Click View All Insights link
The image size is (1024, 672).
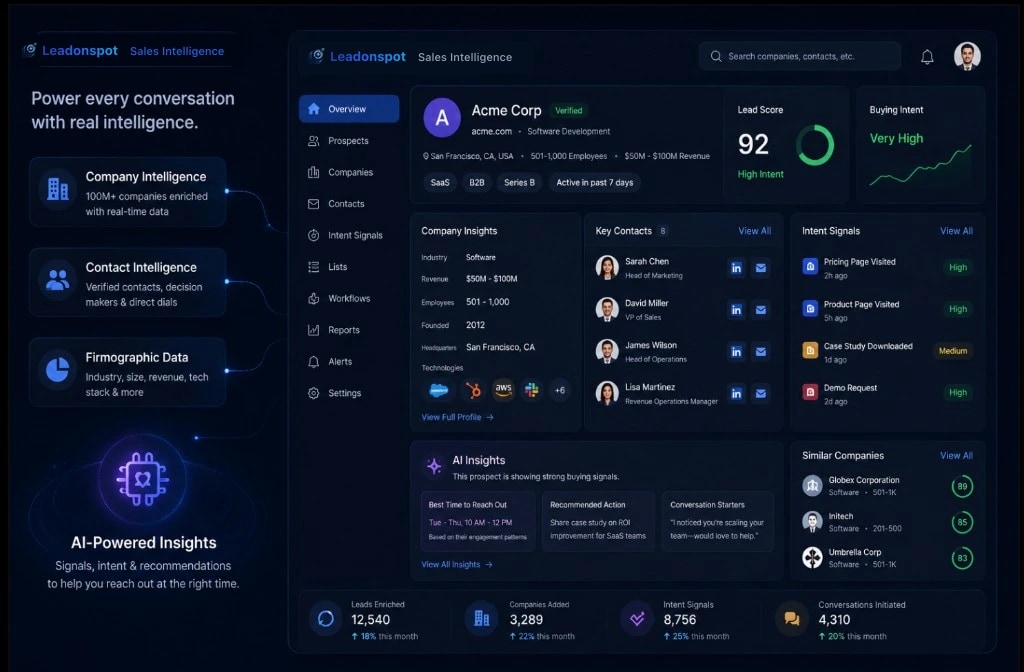pos(456,564)
